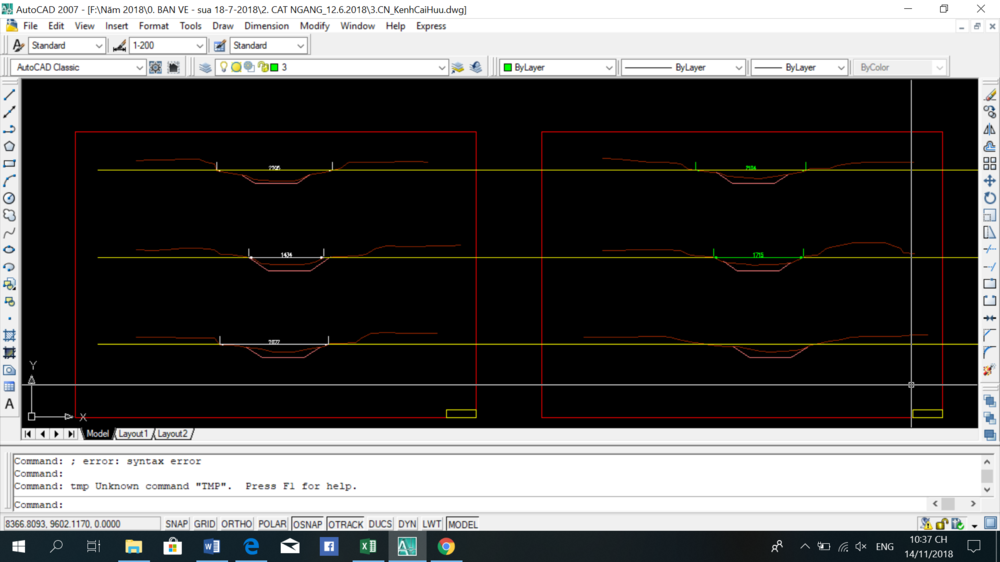
Task: Select the Polyline tool
Action: click(10, 129)
